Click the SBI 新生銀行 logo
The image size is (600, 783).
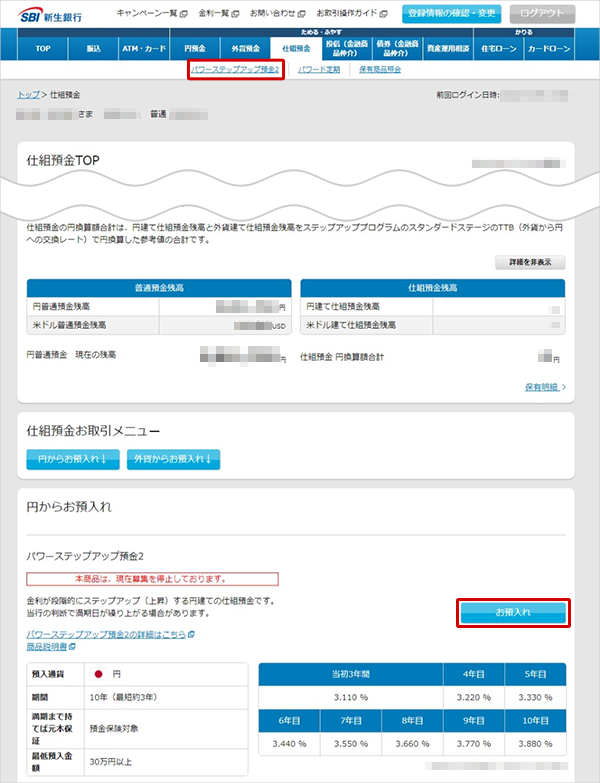tap(50, 15)
